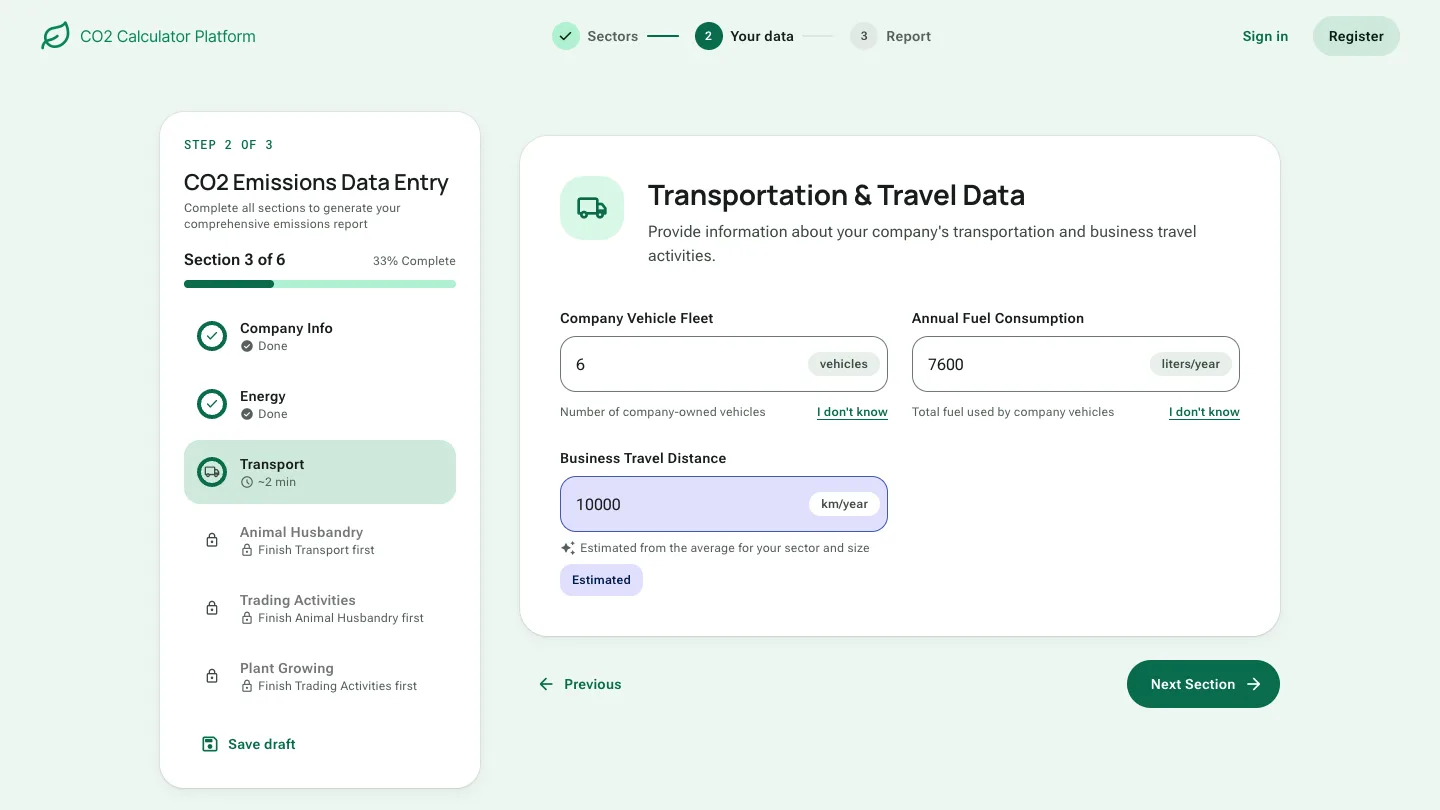Viewport: 1440px width, 810px height.
Task: Focus the Business Travel Distance input field
Action: 724,504
